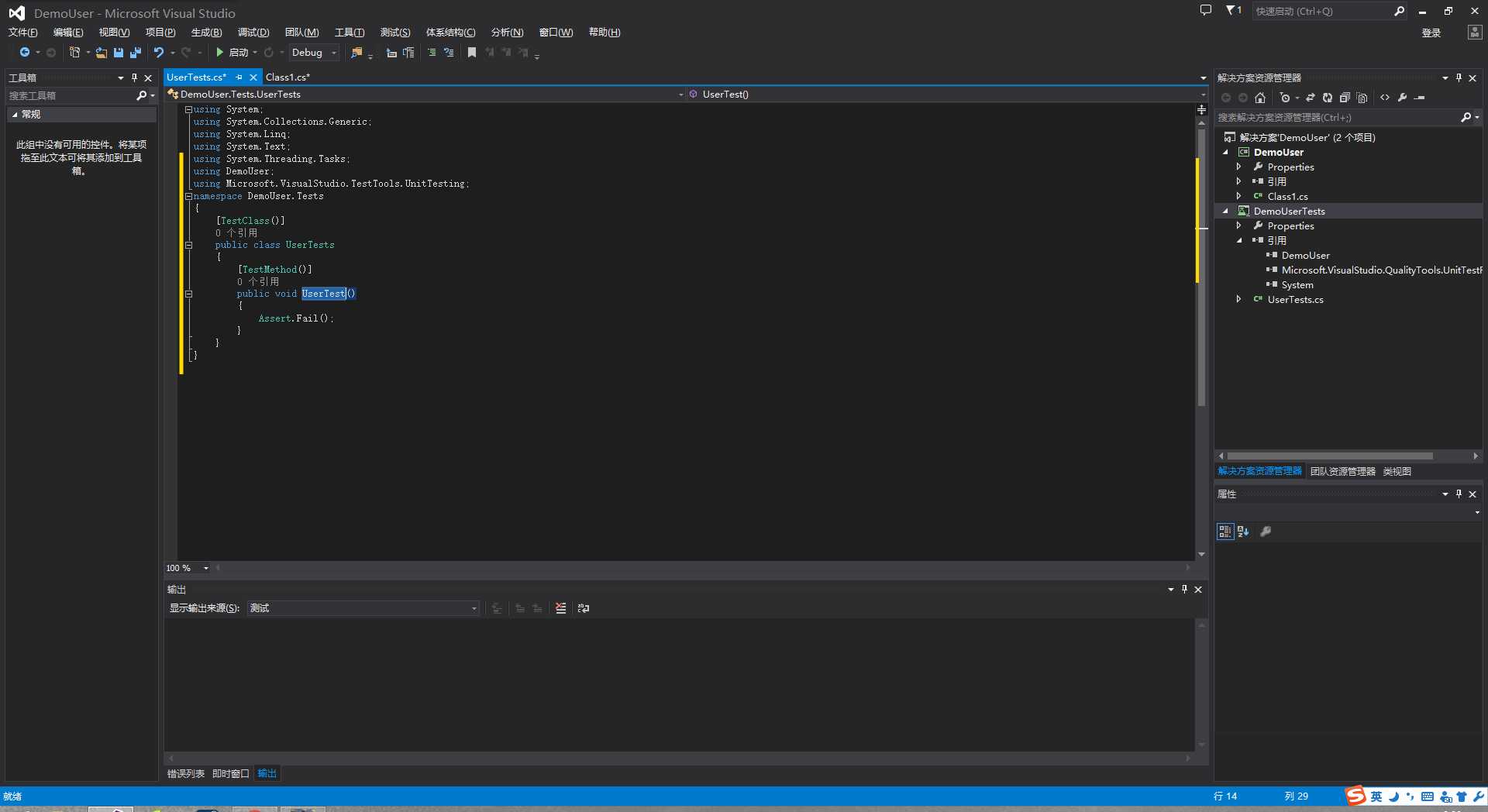Viewport: 1488px width, 812px height.
Task: Toggle categorized view in Properties panel
Action: (1224, 532)
